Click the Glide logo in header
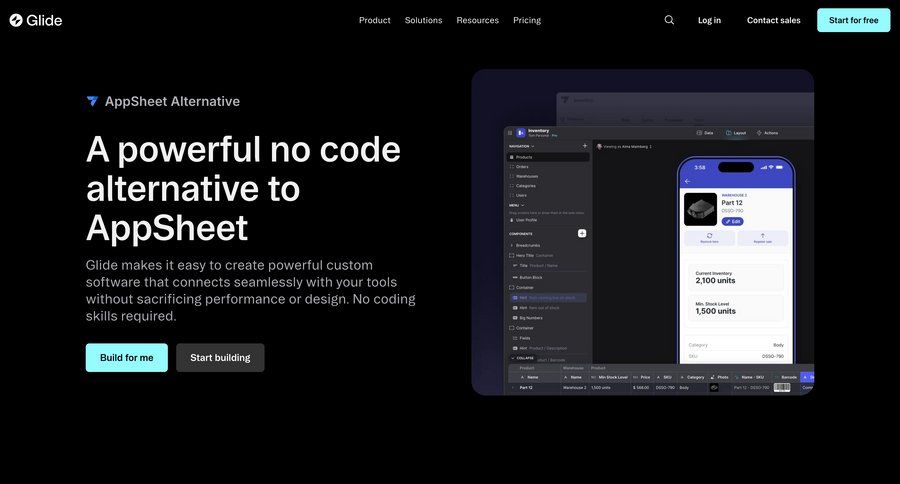This screenshot has height=484, width=900. coord(36,20)
